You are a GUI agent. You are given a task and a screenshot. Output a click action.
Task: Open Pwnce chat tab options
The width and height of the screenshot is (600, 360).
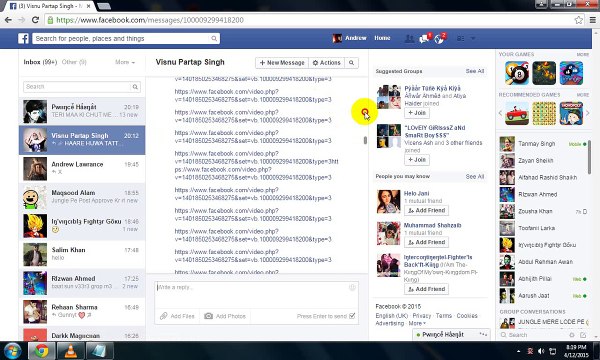[x=483, y=334]
